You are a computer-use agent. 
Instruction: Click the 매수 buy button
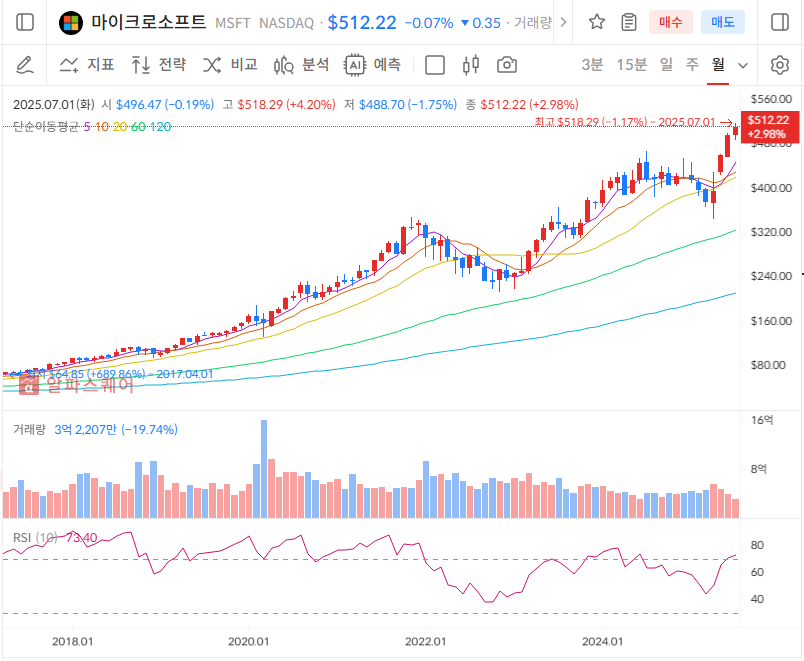[671, 22]
